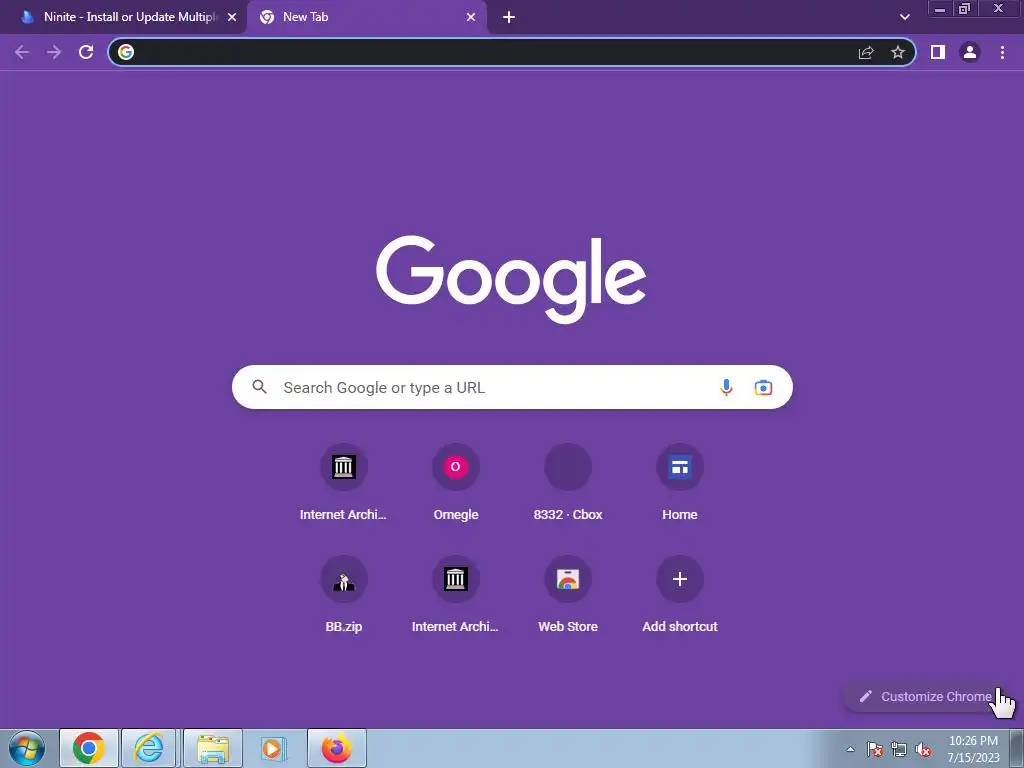The width and height of the screenshot is (1024, 768).
Task: Open the Chrome three-dot menu
Action: click(x=1002, y=52)
